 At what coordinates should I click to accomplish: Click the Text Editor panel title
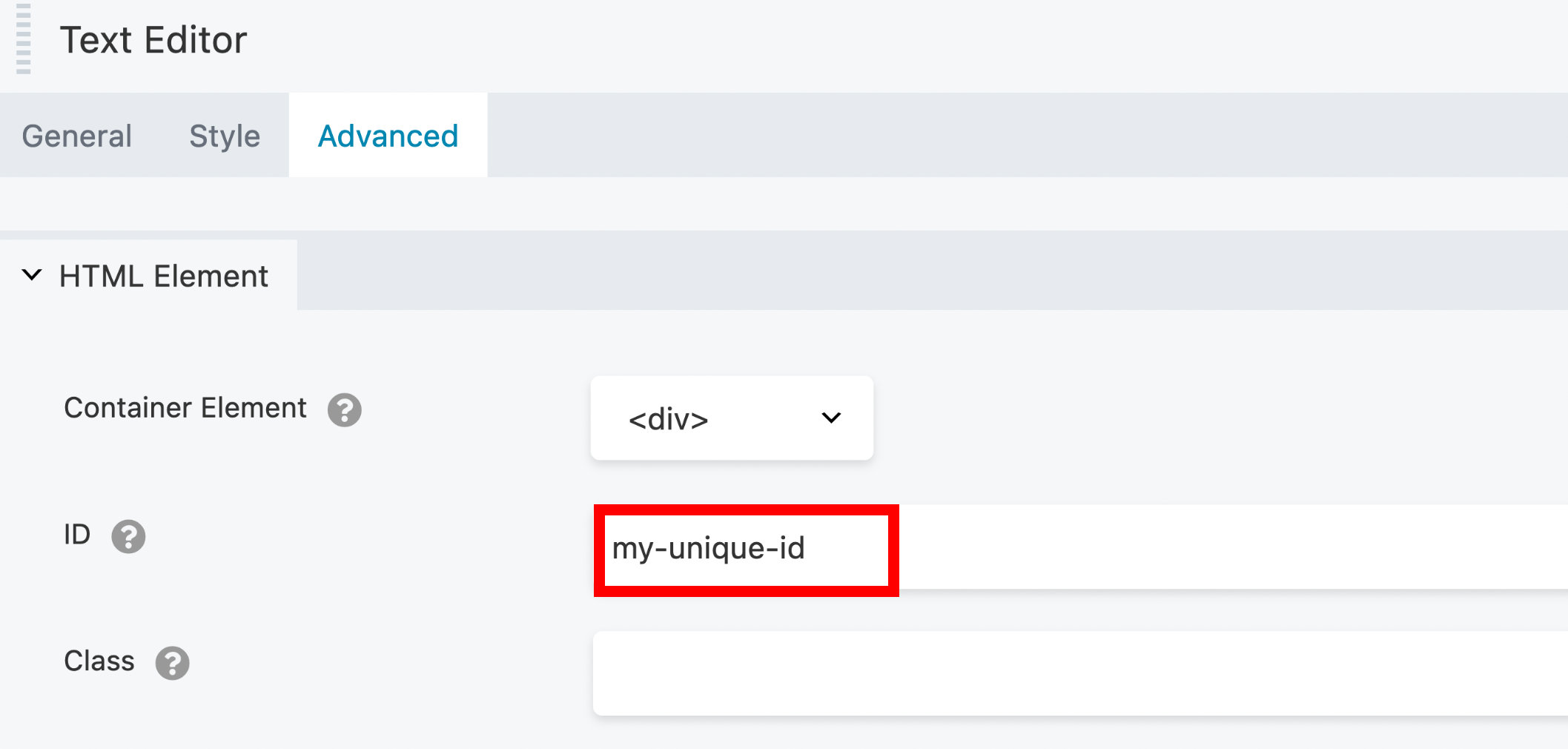[153, 40]
